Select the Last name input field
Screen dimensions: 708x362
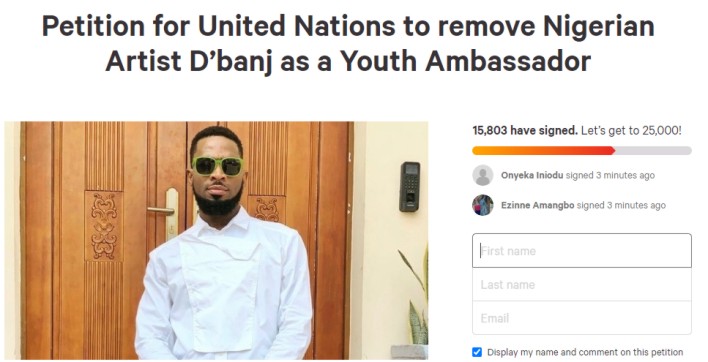pyautogui.click(x=582, y=284)
